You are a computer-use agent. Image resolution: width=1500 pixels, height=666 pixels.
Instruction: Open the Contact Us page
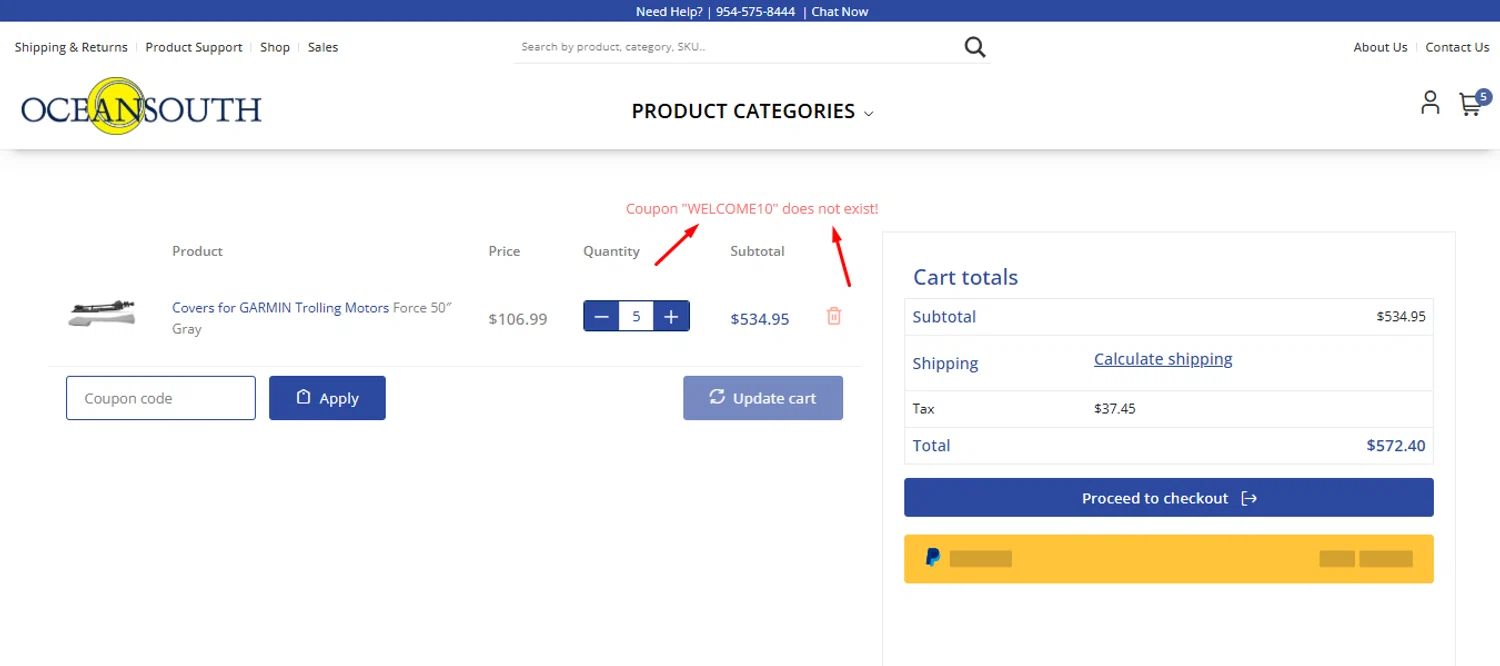pyautogui.click(x=1457, y=47)
